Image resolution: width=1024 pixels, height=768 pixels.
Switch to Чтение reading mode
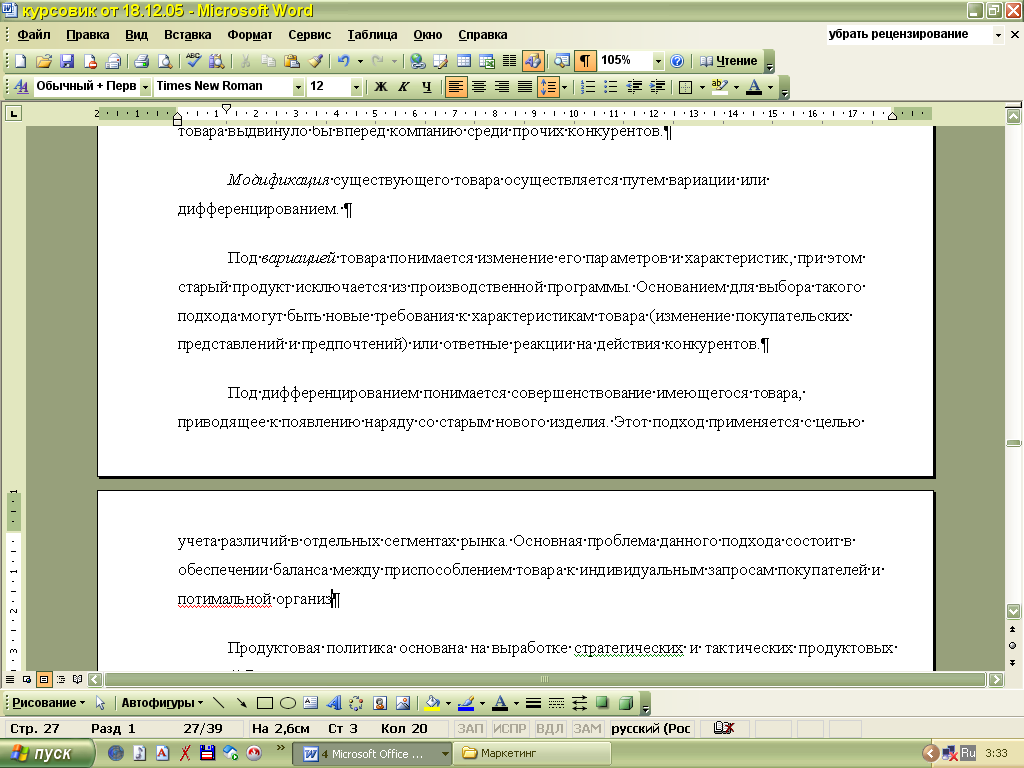[x=729, y=61]
